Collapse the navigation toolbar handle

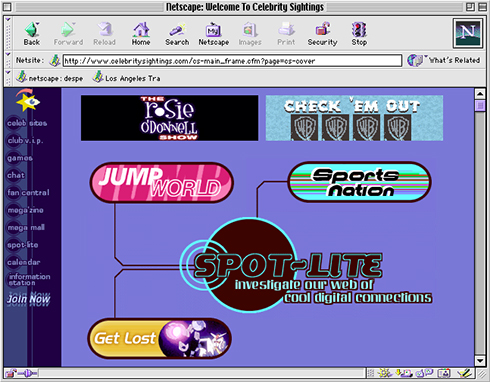[8, 32]
